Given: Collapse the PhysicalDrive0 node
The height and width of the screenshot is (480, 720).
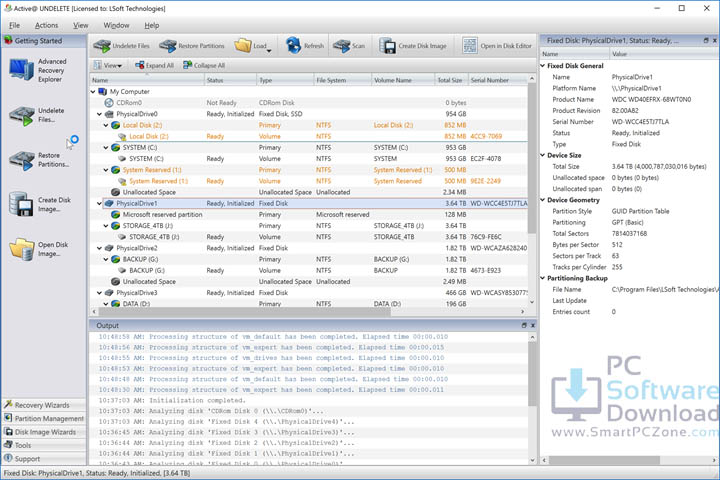Looking at the screenshot, I should 99,114.
